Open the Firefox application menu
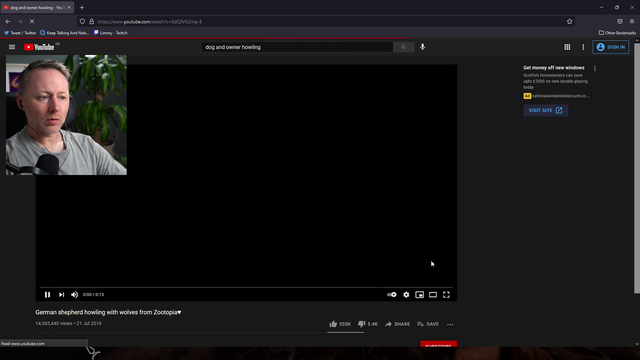The height and width of the screenshot is (360, 640). 632,21
